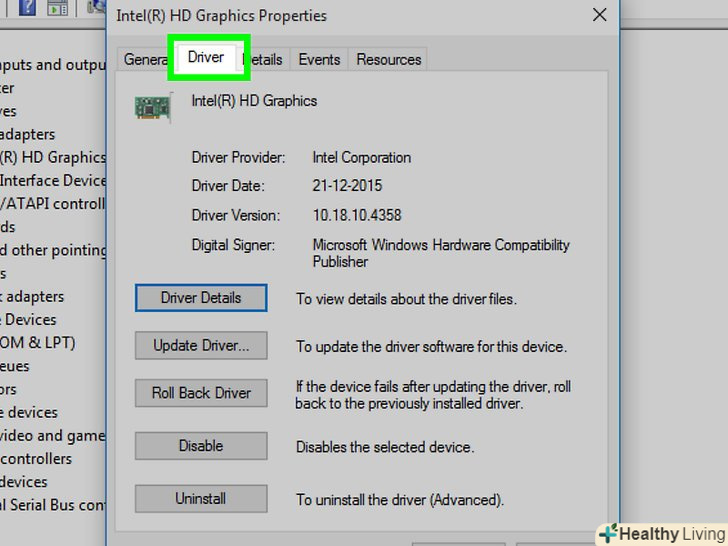This screenshot has width=728, height=546.
Task: Select 'other pointing' devices entry in Device Manager
Action: 53,250
